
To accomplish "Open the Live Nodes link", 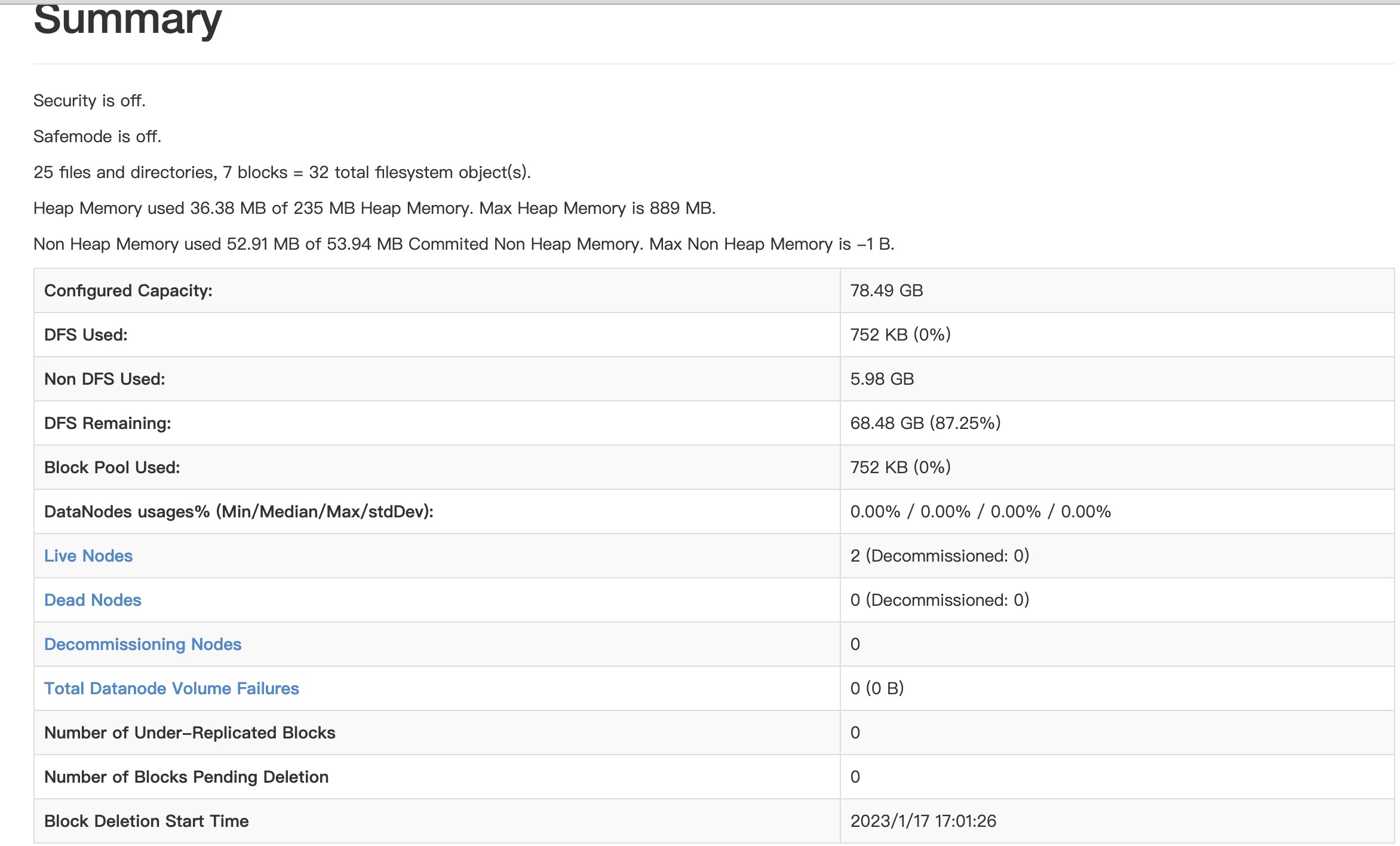I will (x=88, y=556).
